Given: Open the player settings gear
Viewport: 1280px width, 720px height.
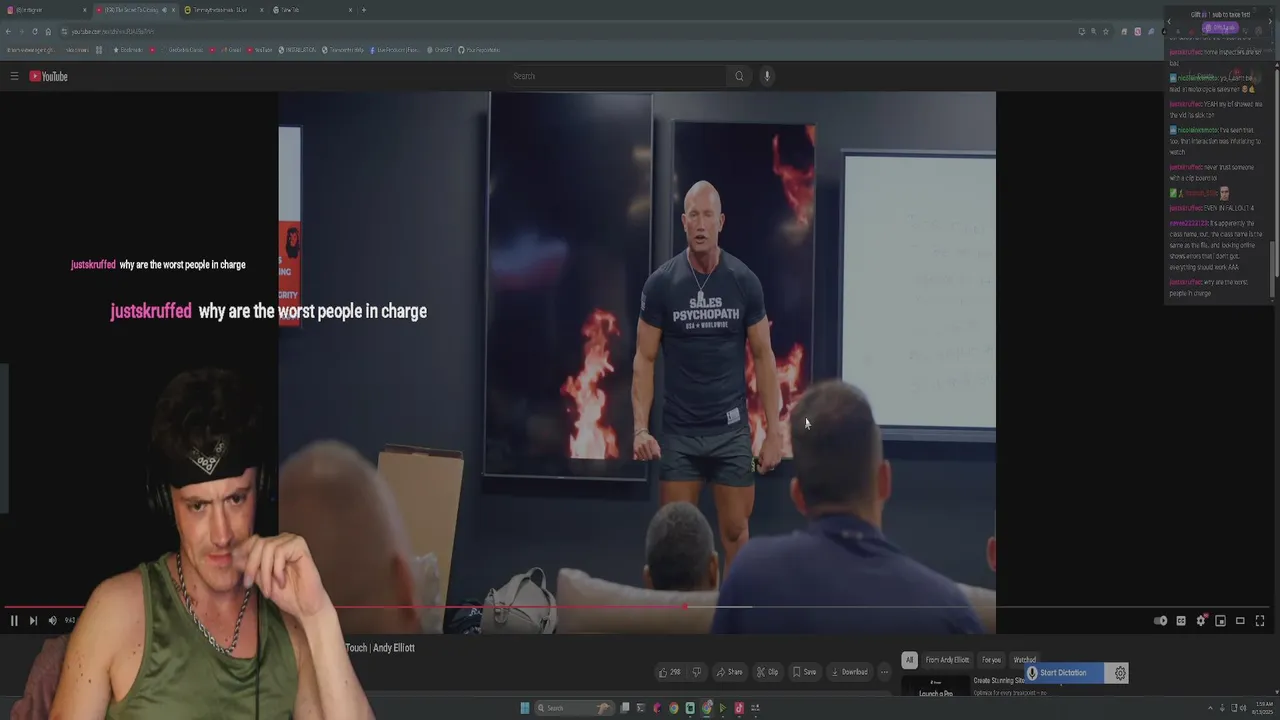Looking at the screenshot, I should coord(1201,621).
